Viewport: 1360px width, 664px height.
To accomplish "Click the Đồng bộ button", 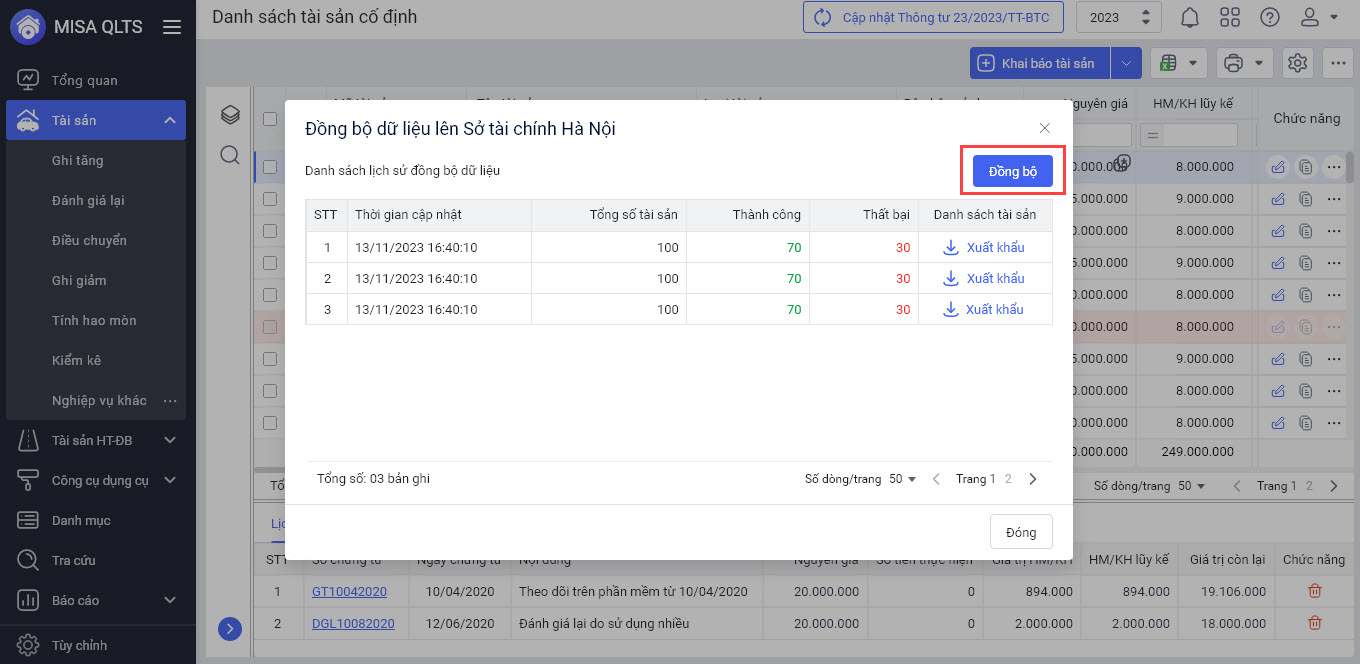I will pos(1012,171).
